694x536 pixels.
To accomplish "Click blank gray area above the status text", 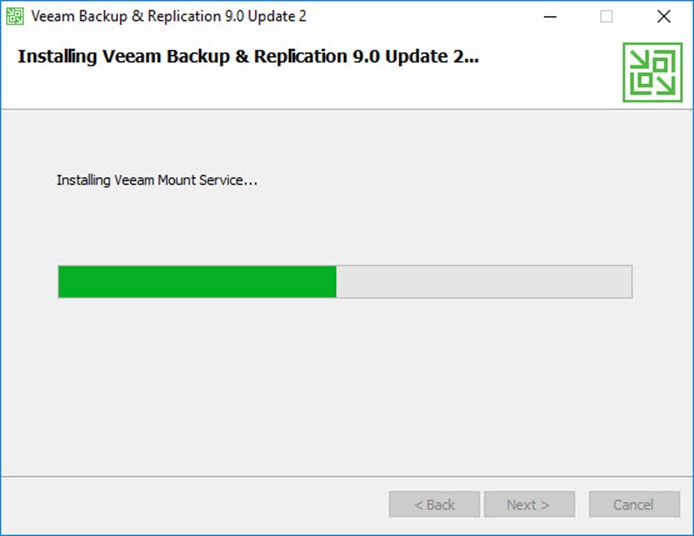I will pos(345,142).
